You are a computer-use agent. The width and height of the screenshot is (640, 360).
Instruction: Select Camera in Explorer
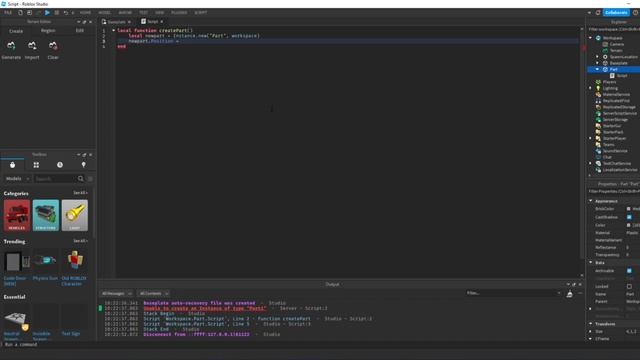(x=617, y=44)
